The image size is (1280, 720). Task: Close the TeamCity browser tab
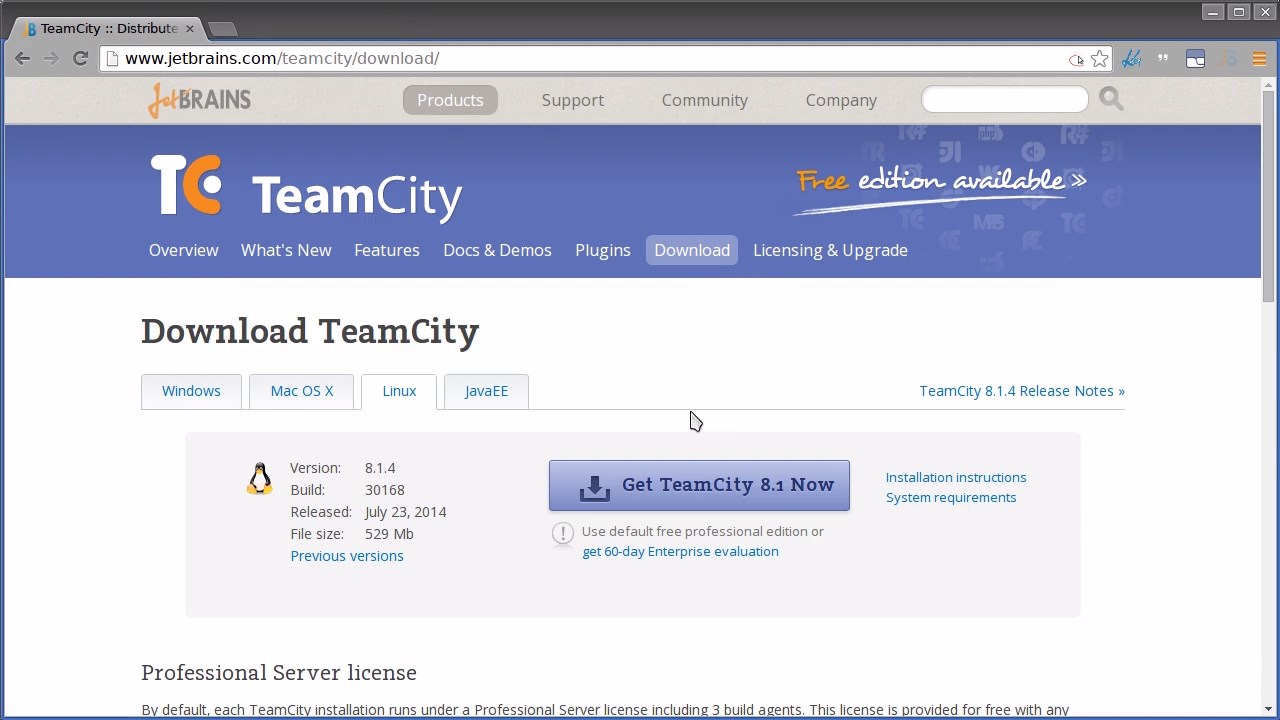click(189, 28)
